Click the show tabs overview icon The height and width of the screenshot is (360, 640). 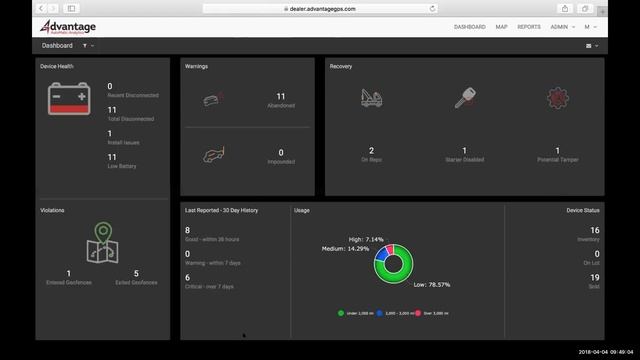[x=585, y=9]
